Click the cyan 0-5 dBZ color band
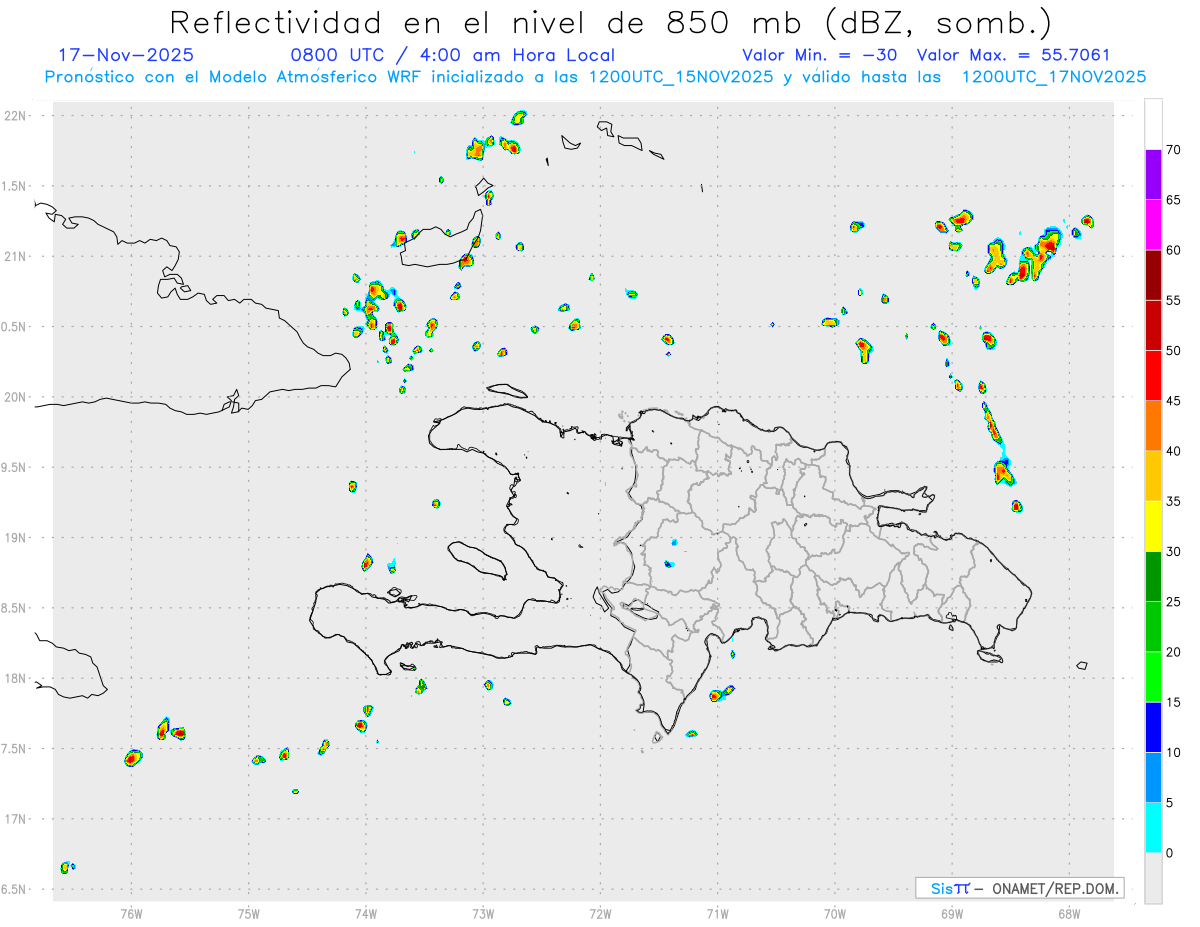 1153,828
